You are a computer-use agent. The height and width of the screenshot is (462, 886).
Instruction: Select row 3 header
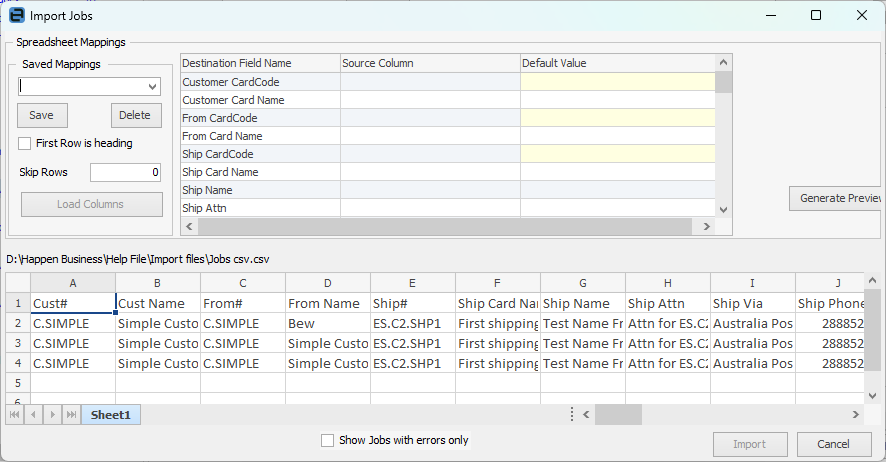pos(18,343)
